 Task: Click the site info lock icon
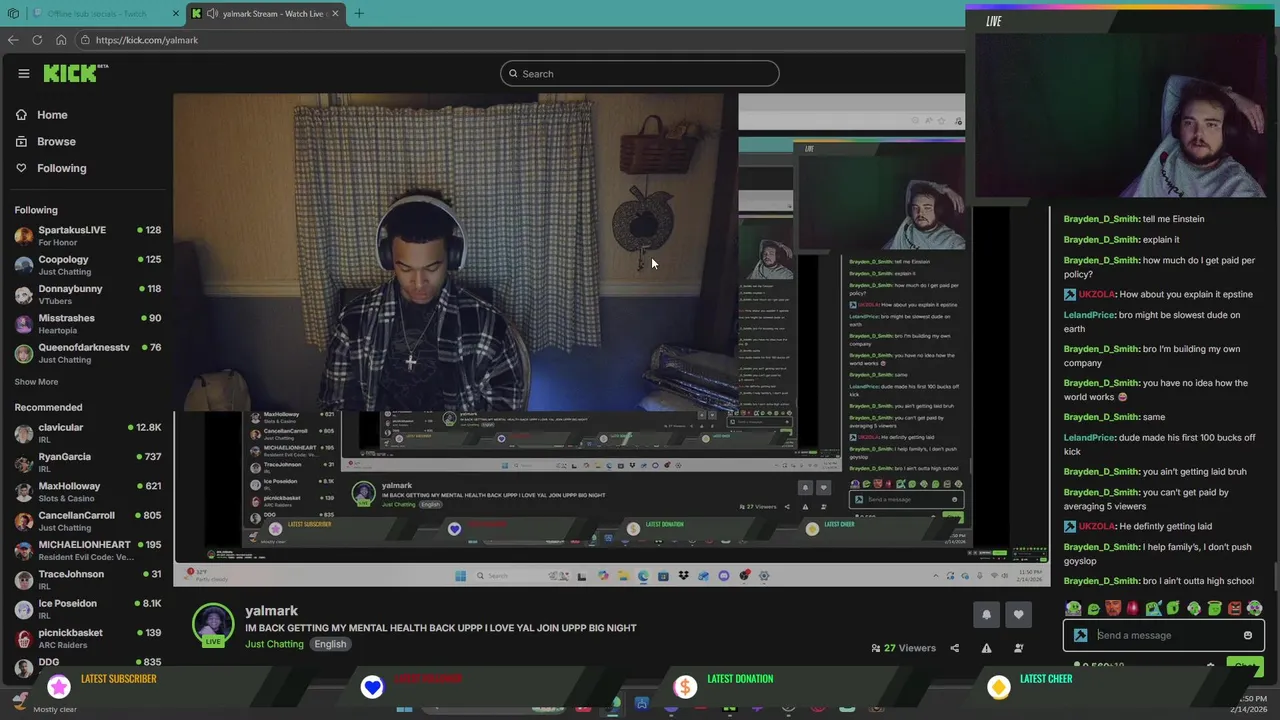[x=86, y=40]
